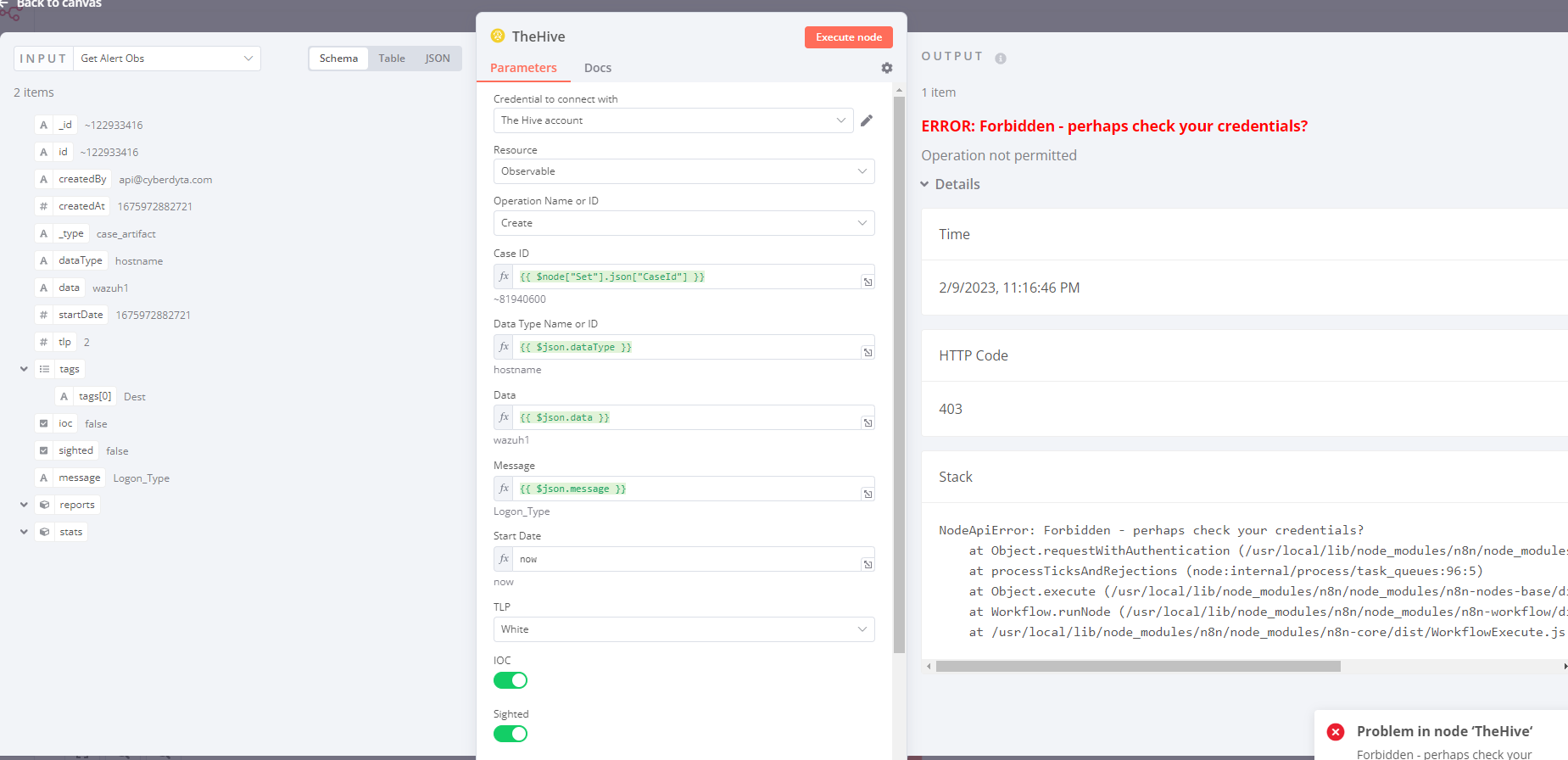1568x760 pixels.
Task: Click pencil icon to edit credential
Action: (x=866, y=120)
